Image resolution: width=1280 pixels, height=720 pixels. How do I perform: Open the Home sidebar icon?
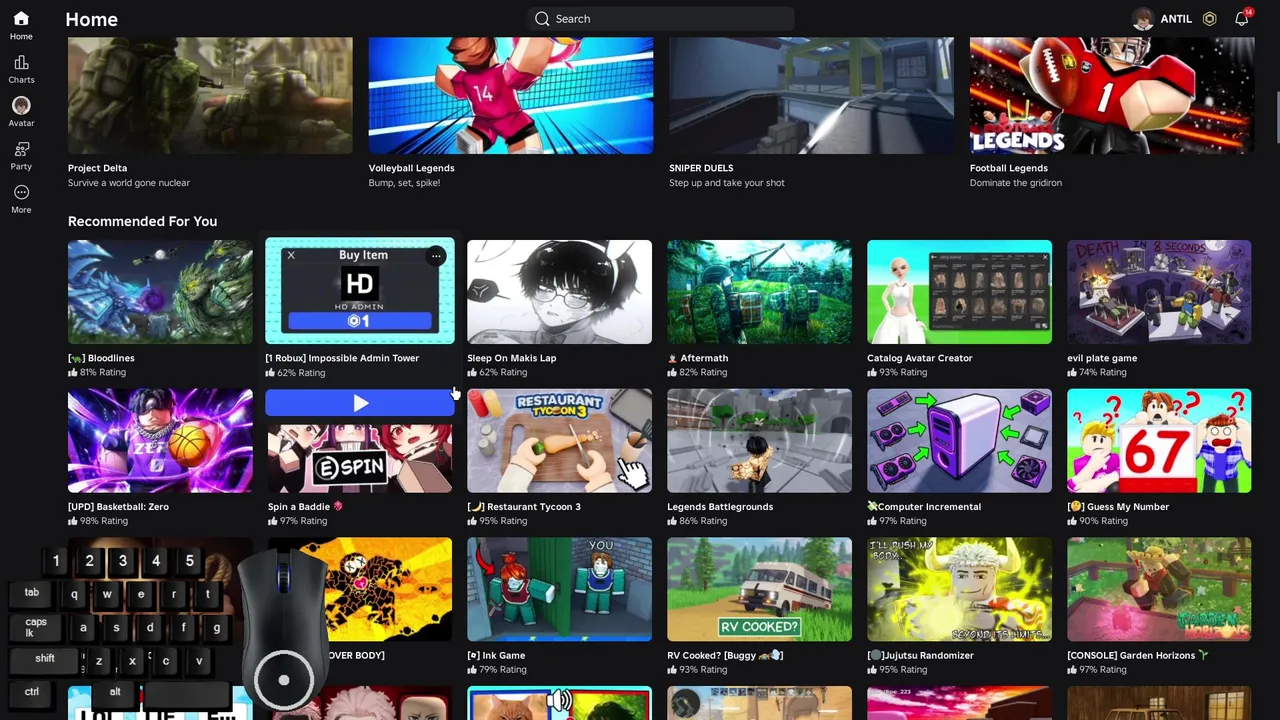pyautogui.click(x=21, y=19)
